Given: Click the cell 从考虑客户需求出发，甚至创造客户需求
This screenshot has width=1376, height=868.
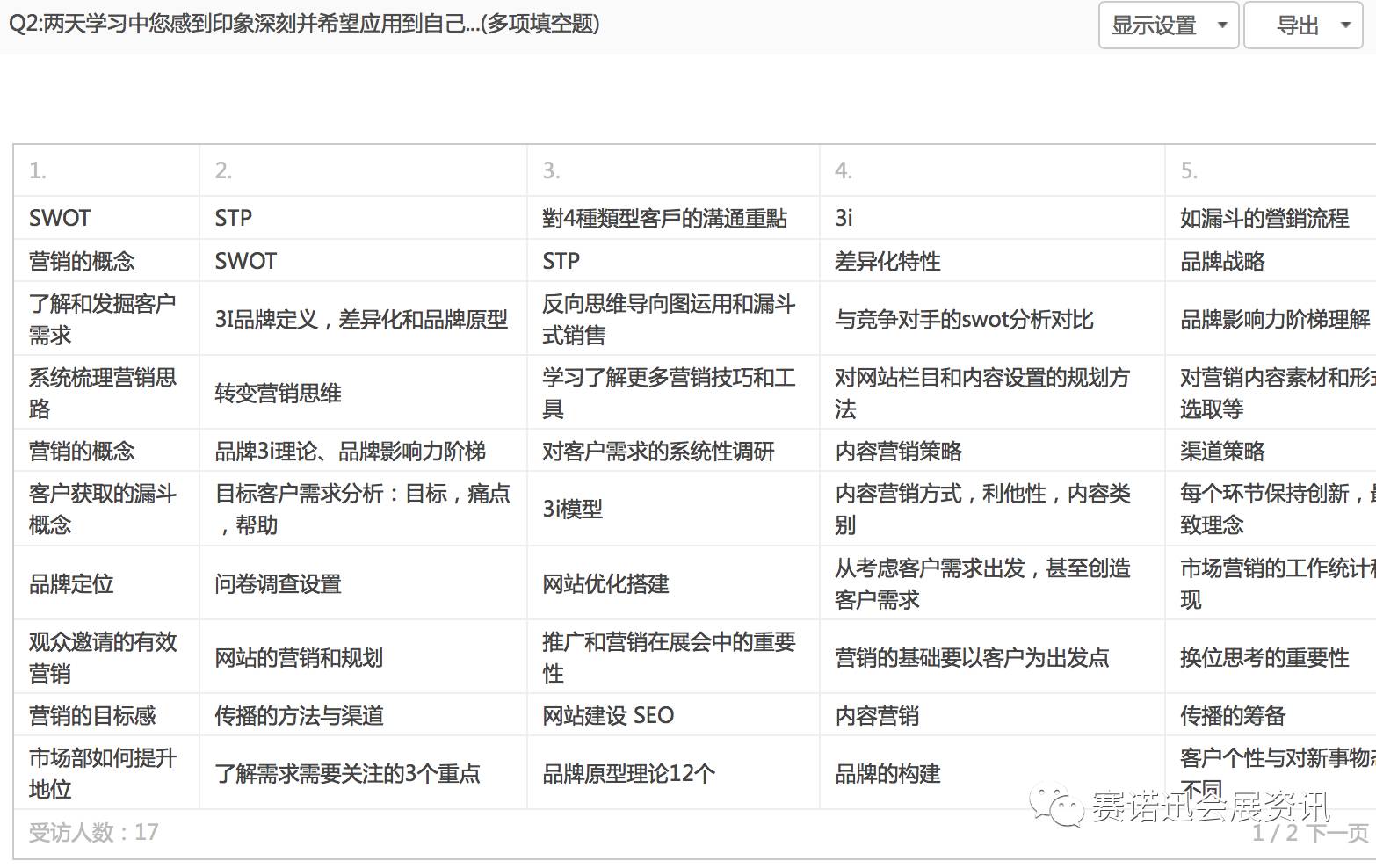Looking at the screenshot, I should coord(992,583).
